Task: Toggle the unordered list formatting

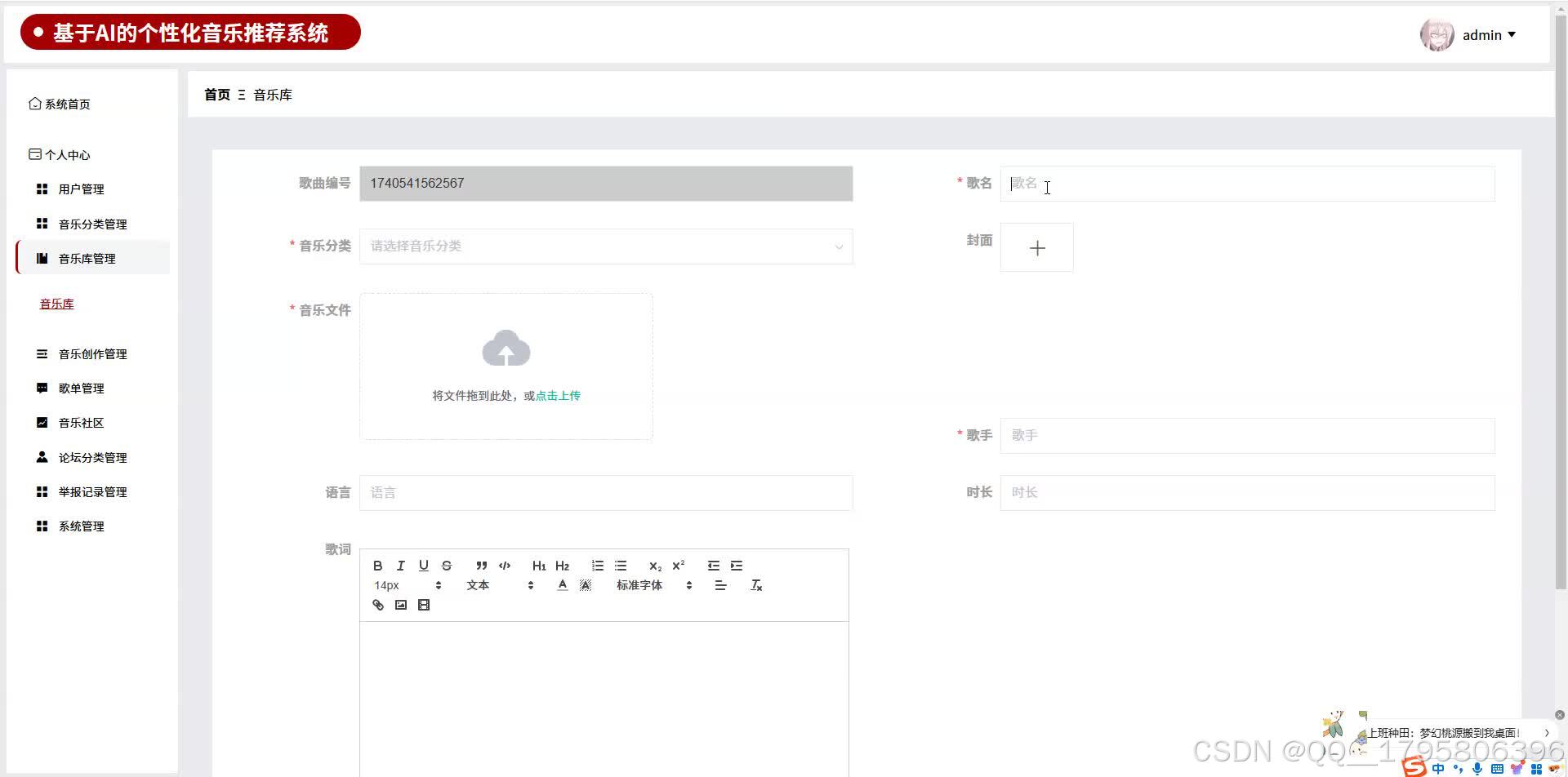Action: pos(621,565)
